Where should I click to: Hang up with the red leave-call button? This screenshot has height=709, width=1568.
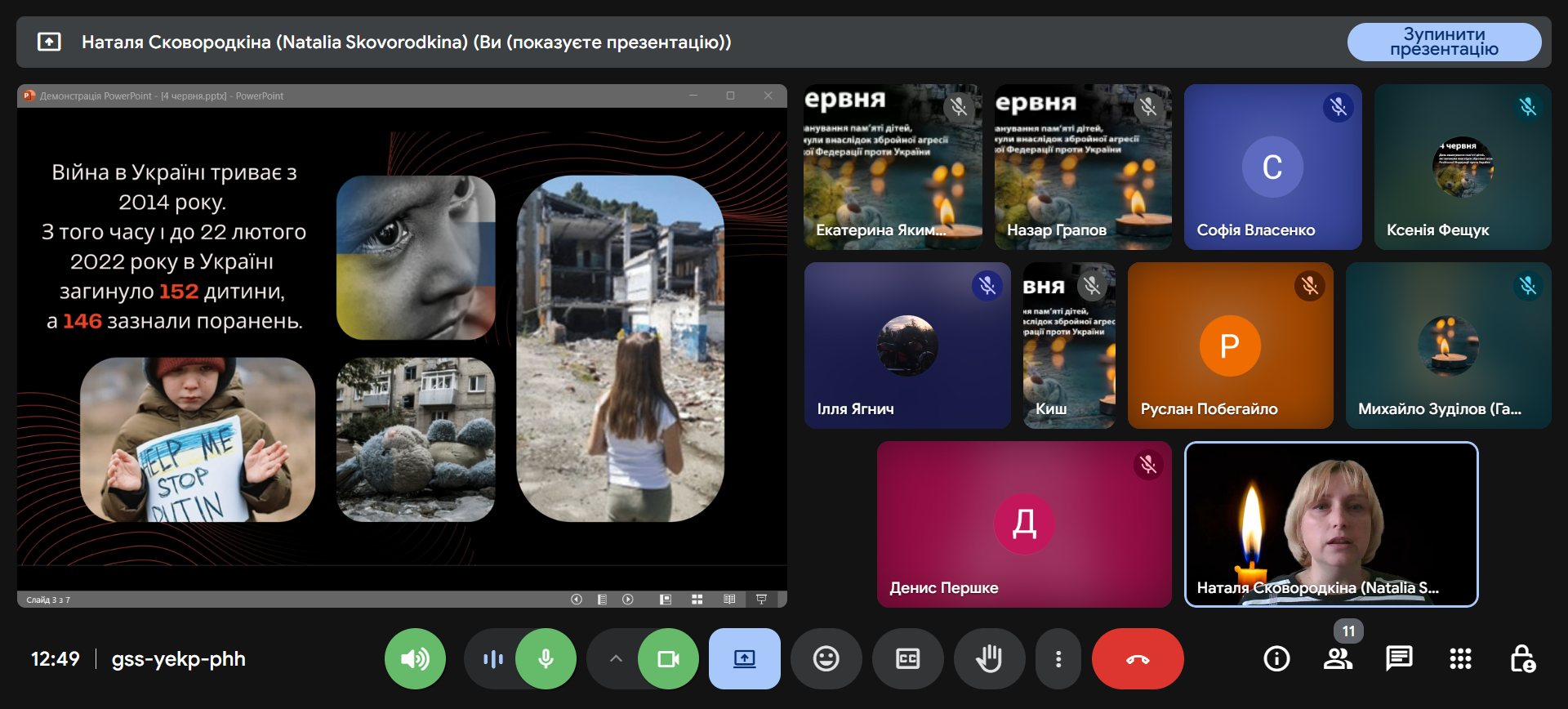click(x=1138, y=658)
